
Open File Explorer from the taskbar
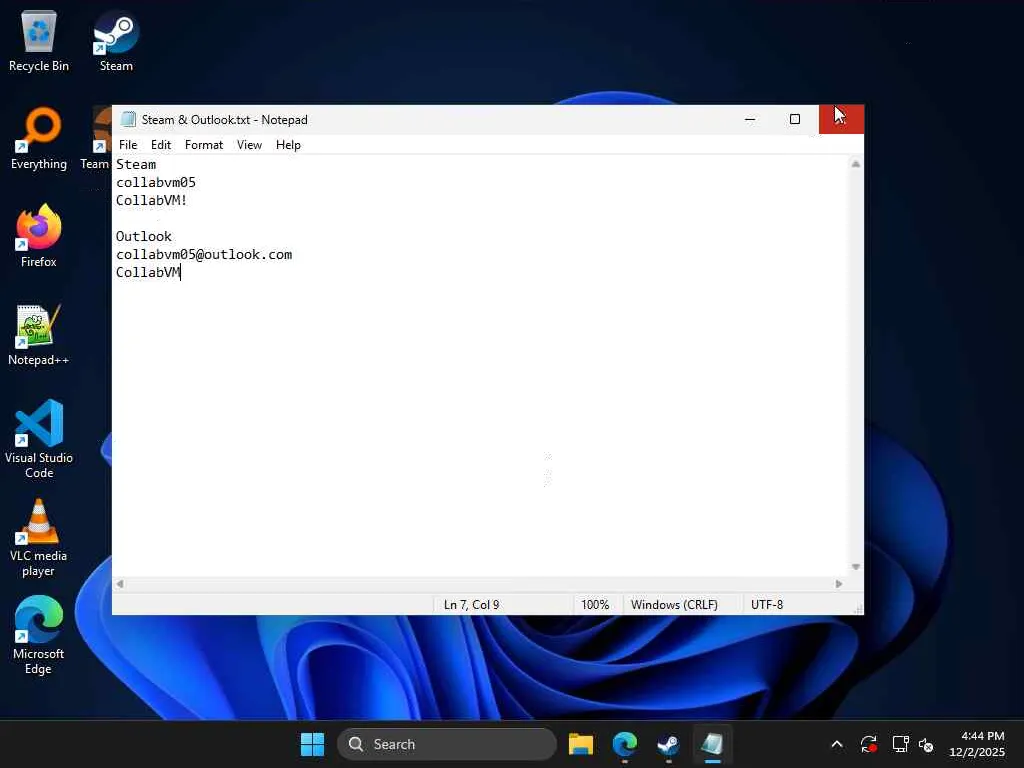click(x=581, y=744)
